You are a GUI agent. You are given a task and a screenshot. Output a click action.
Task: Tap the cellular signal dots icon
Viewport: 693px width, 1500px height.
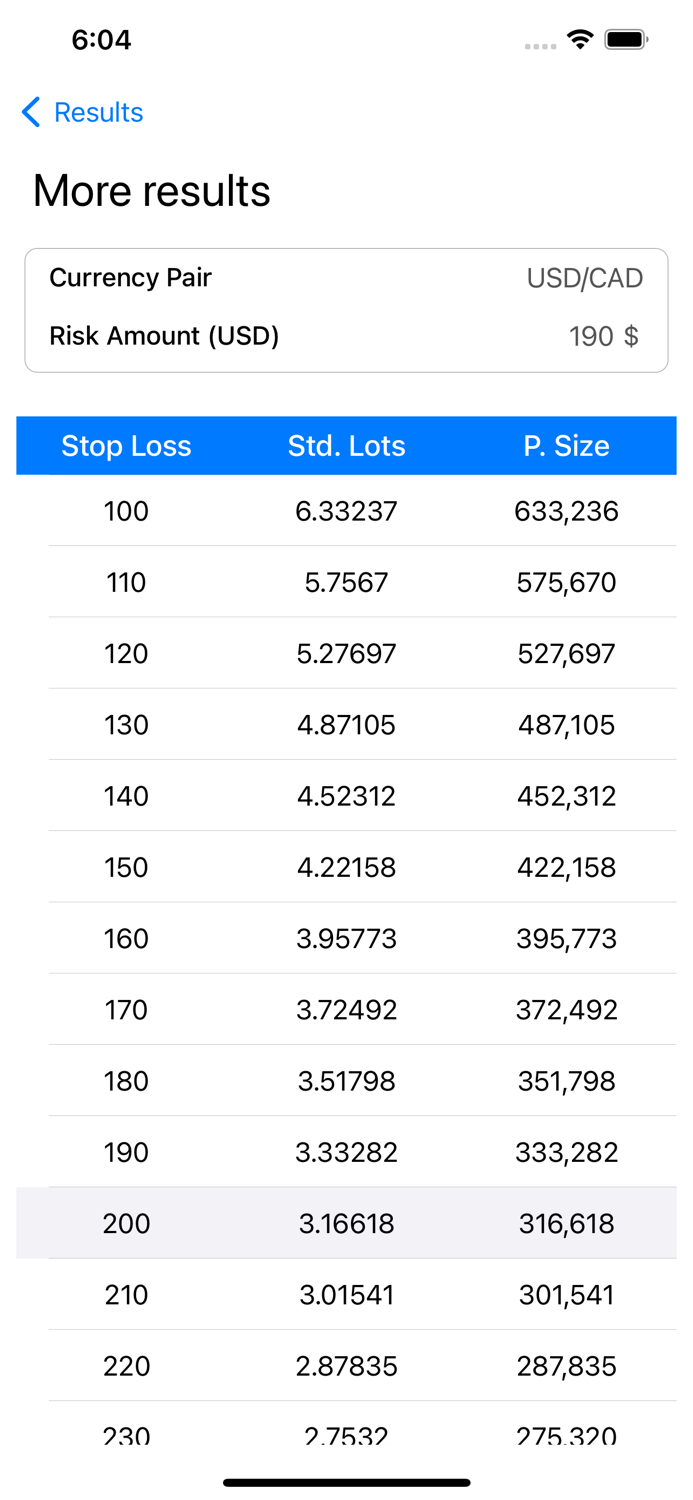pyautogui.click(x=539, y=45)
